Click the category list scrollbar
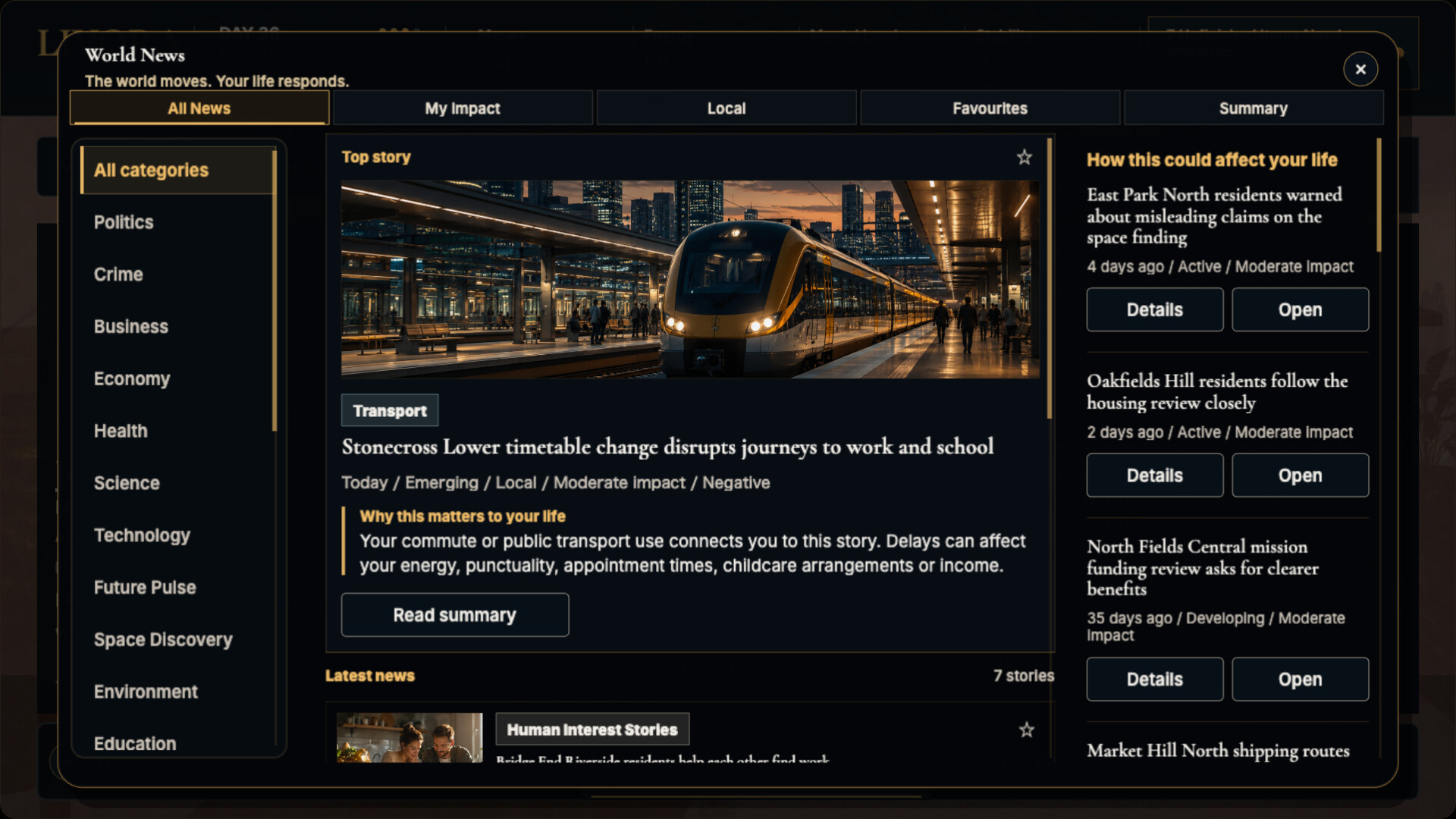 275,290
